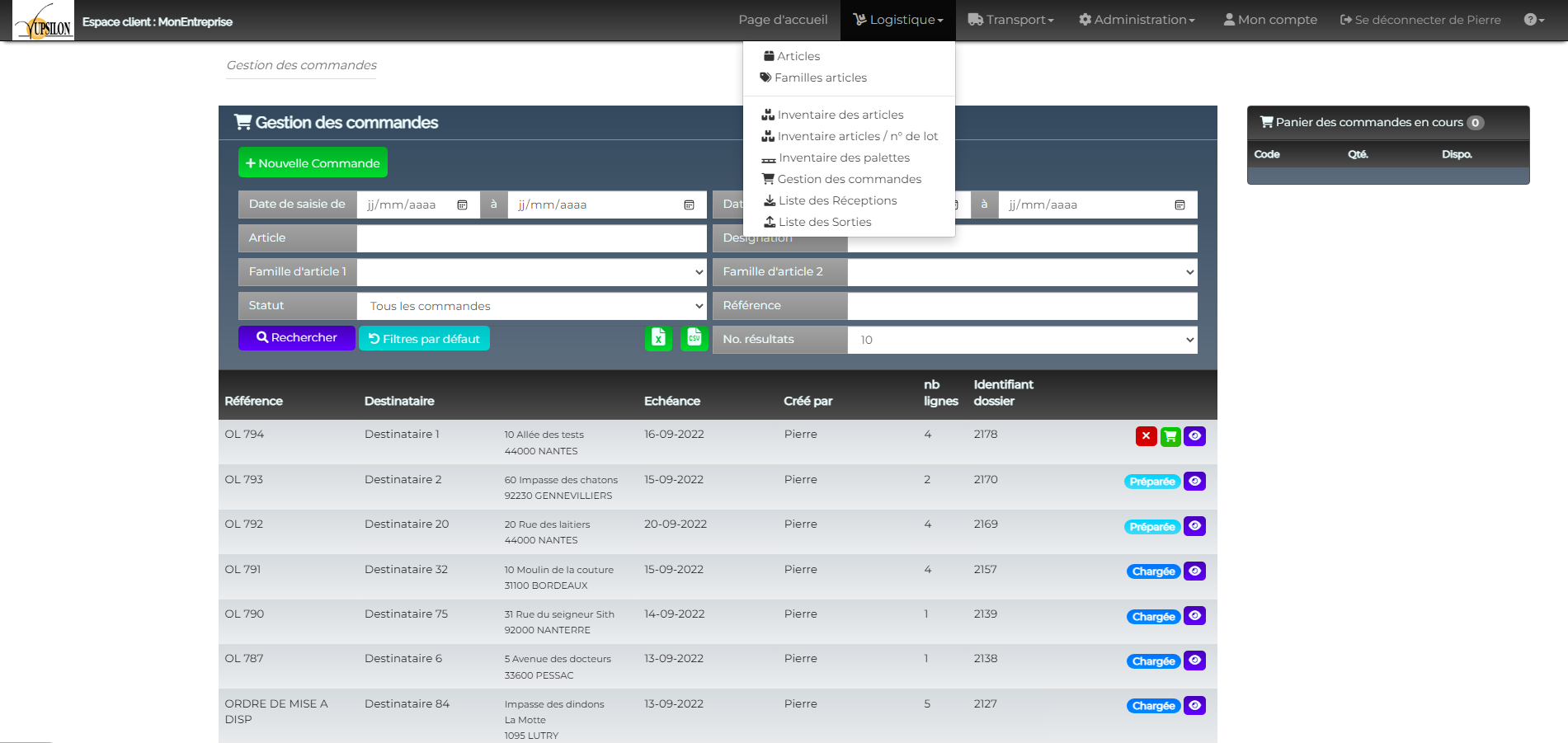This screenshot has height=743, width=1568.
Task: Expand Famille d'article 1 dropdown
Action: click(531, 272)
